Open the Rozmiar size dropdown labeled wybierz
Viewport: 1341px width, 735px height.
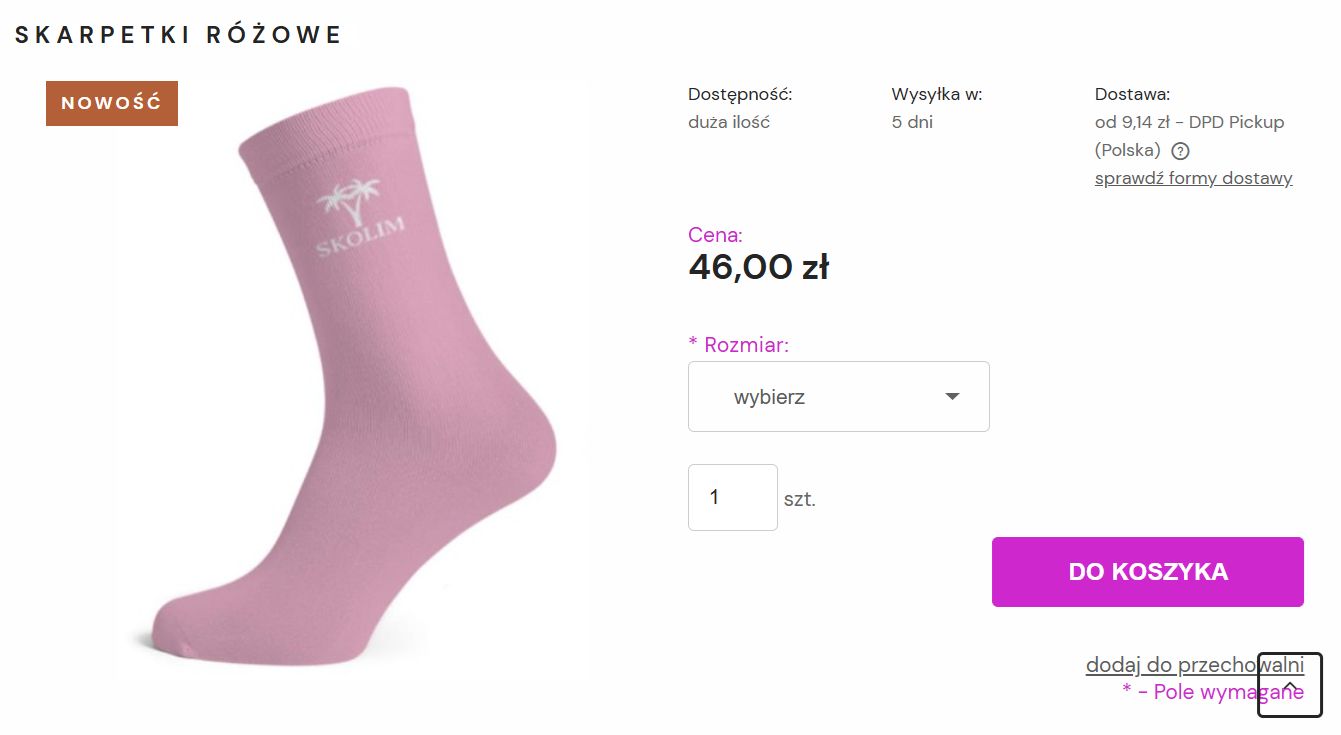click(x=838, y=397)
